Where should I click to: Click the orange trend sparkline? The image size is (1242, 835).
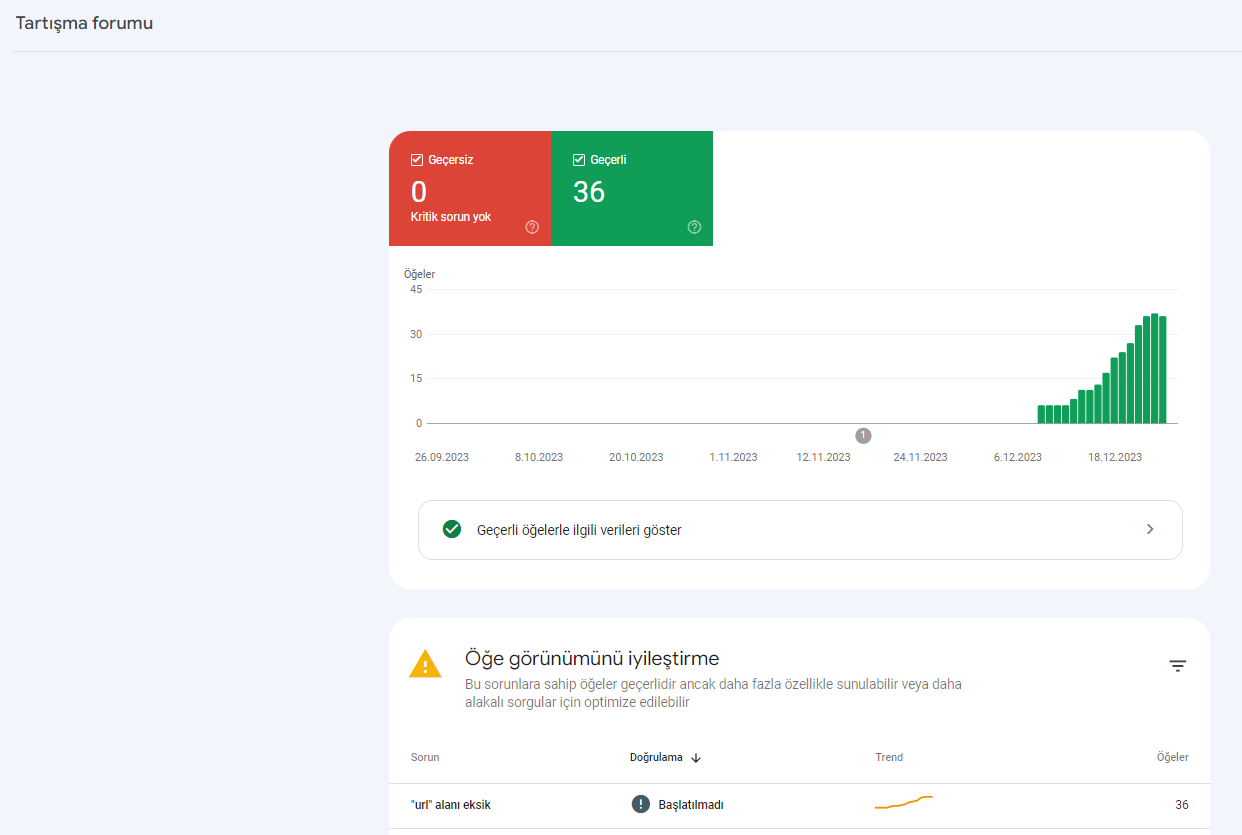coord(904,802)
